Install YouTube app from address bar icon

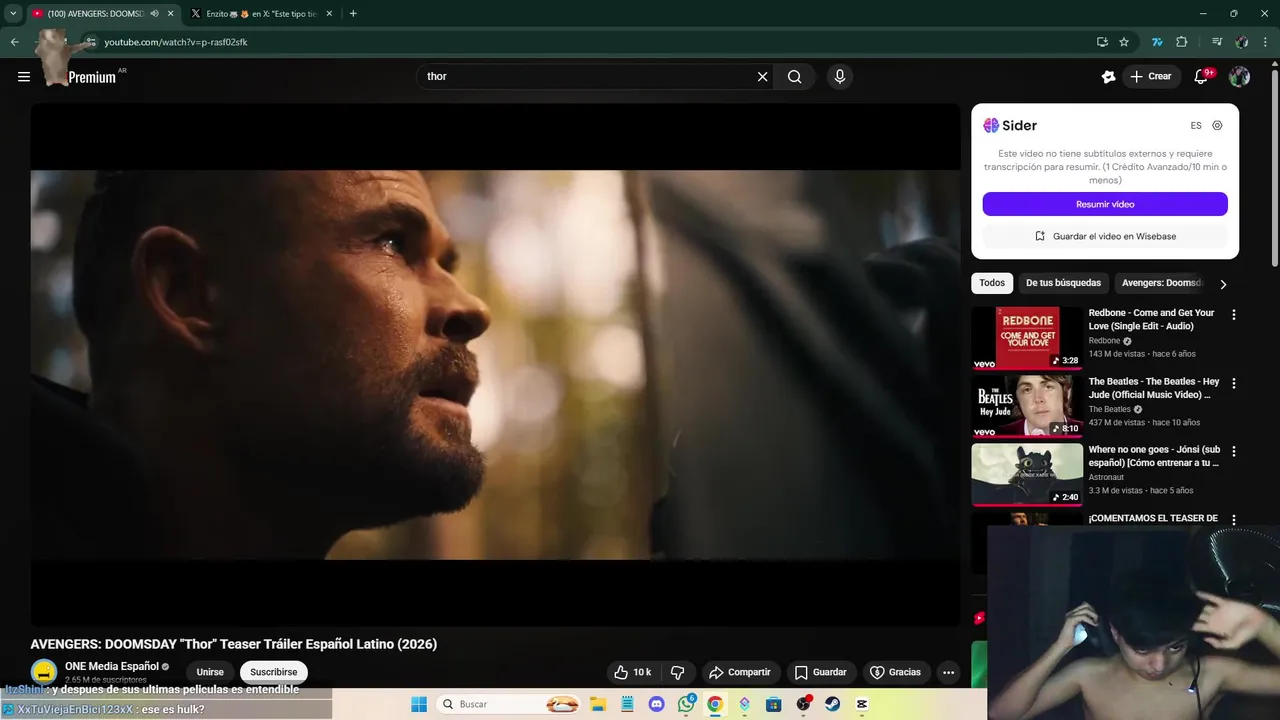tap(1102, 42)
